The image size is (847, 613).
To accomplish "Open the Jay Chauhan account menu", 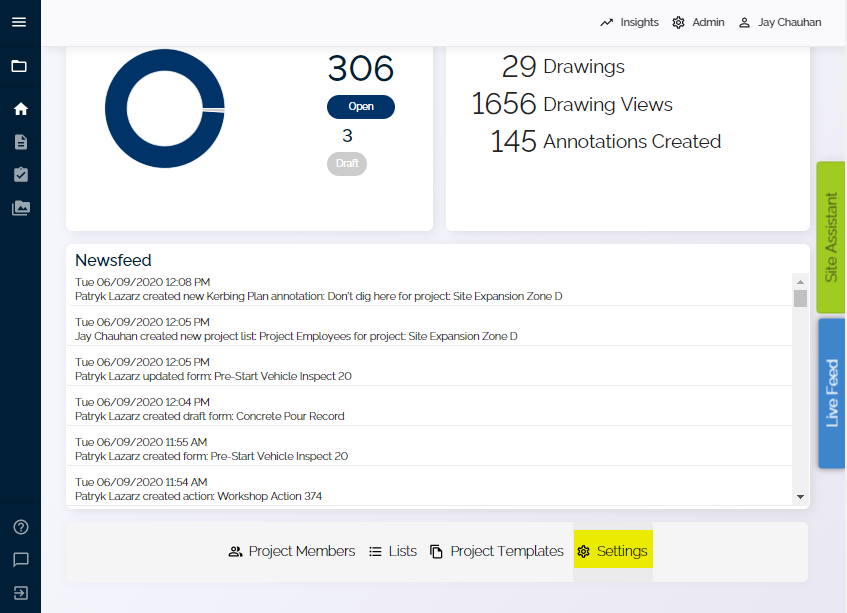I will click(780, 22).
